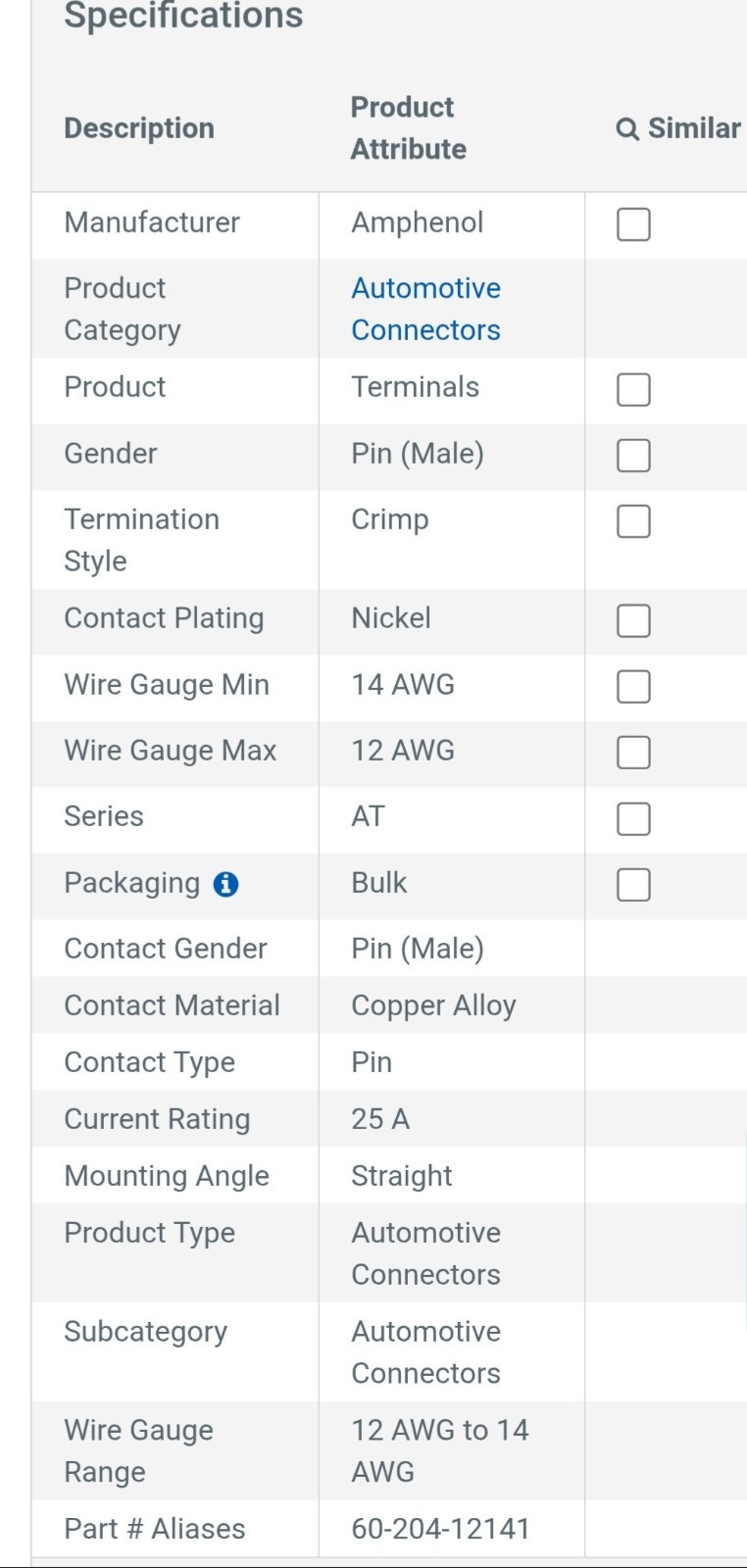Select the part alias 60-204-12141 text
This screenshot has width=747, height=1568.
click(x=440, y=1529)
